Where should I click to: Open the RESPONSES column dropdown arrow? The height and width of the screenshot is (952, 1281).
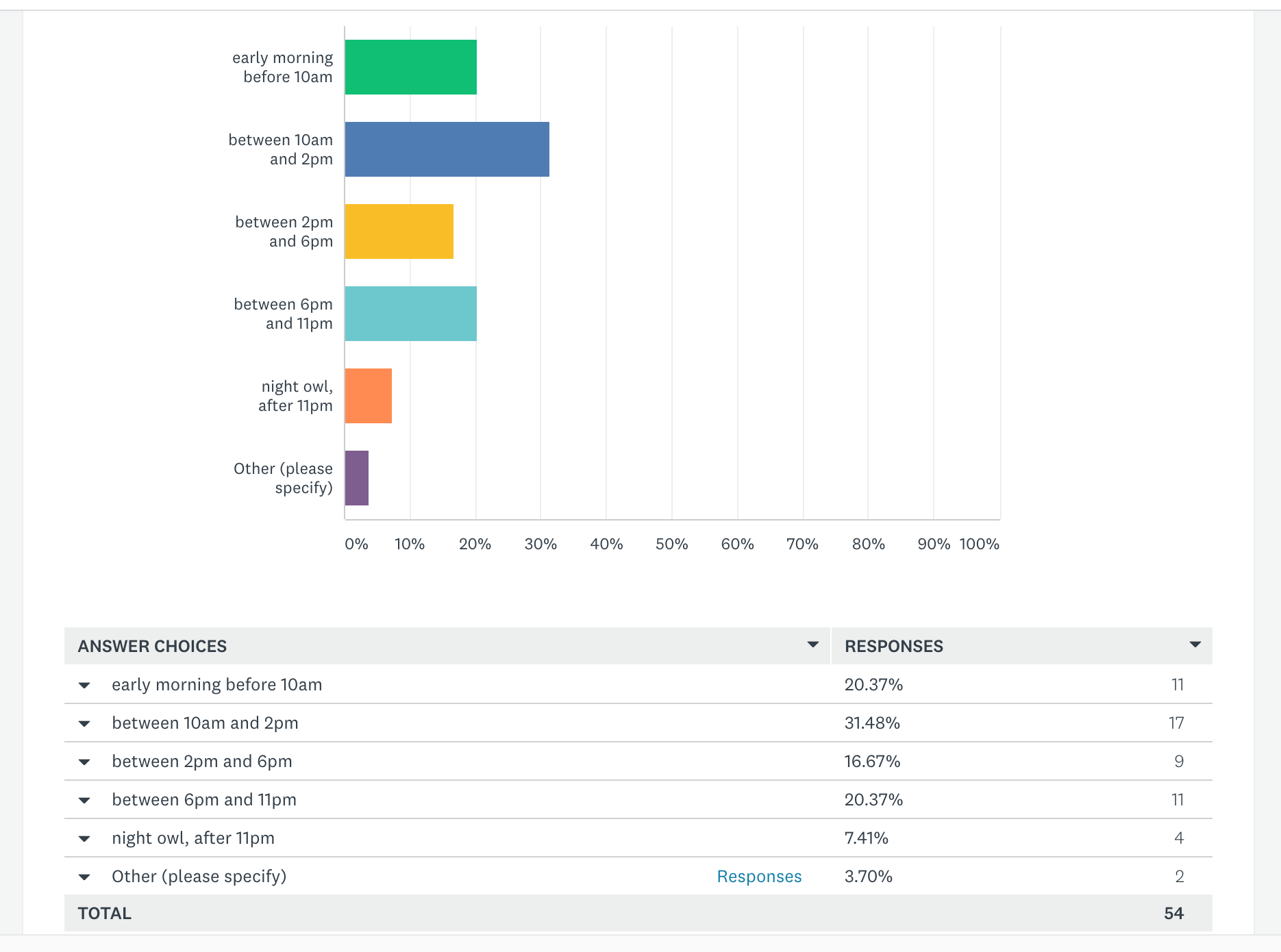click(x=1195, y=644)
